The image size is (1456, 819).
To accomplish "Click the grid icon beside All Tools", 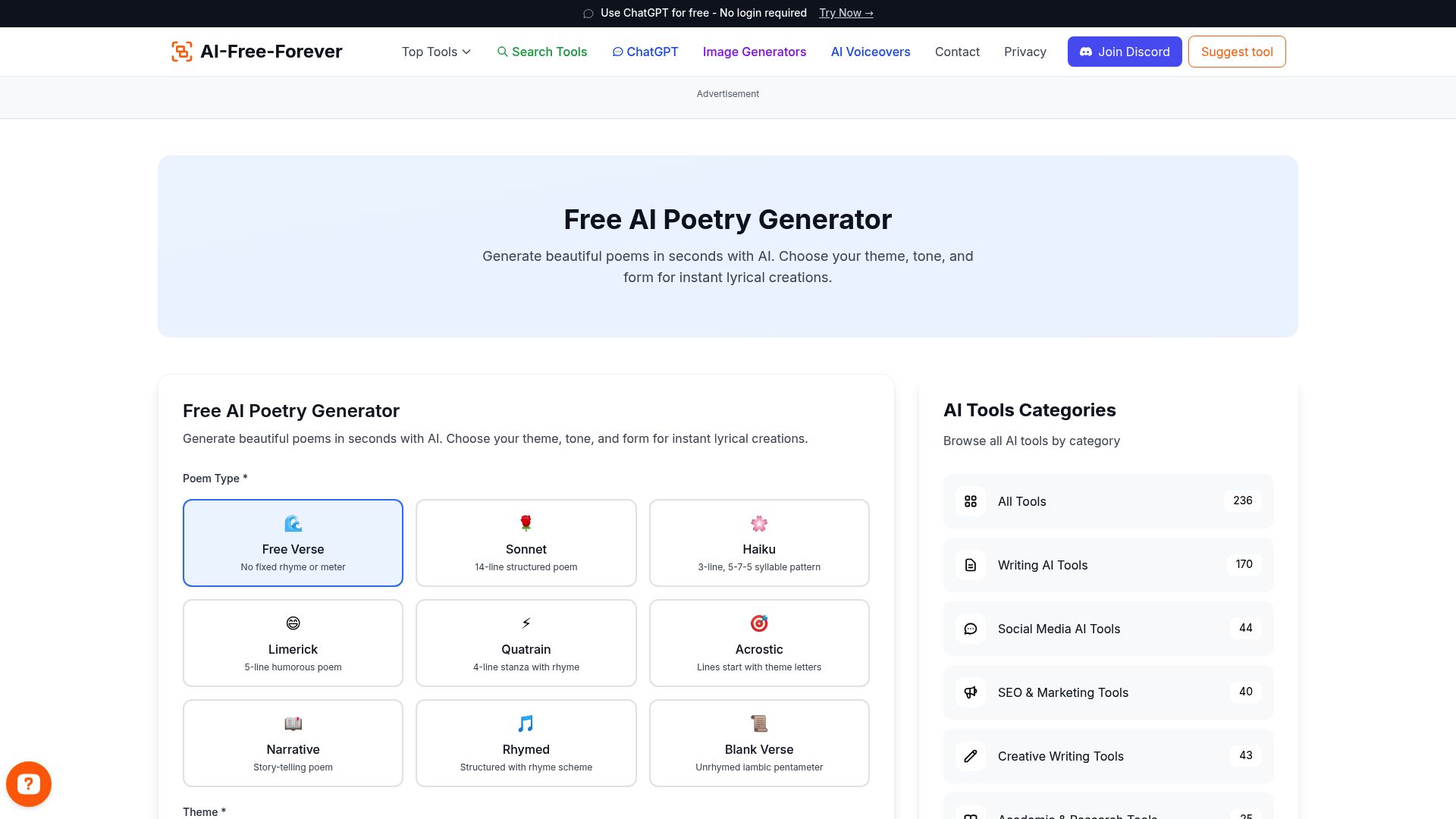I will [x=970, y=501].
